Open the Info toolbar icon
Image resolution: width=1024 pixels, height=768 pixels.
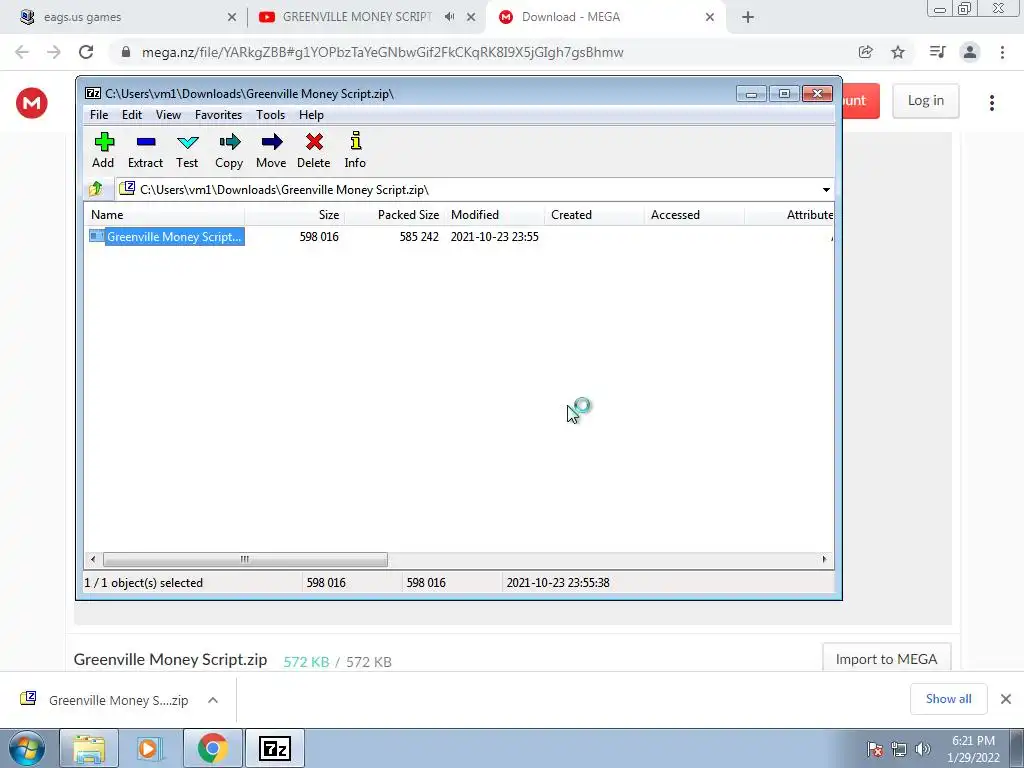(x=355, y=151)
